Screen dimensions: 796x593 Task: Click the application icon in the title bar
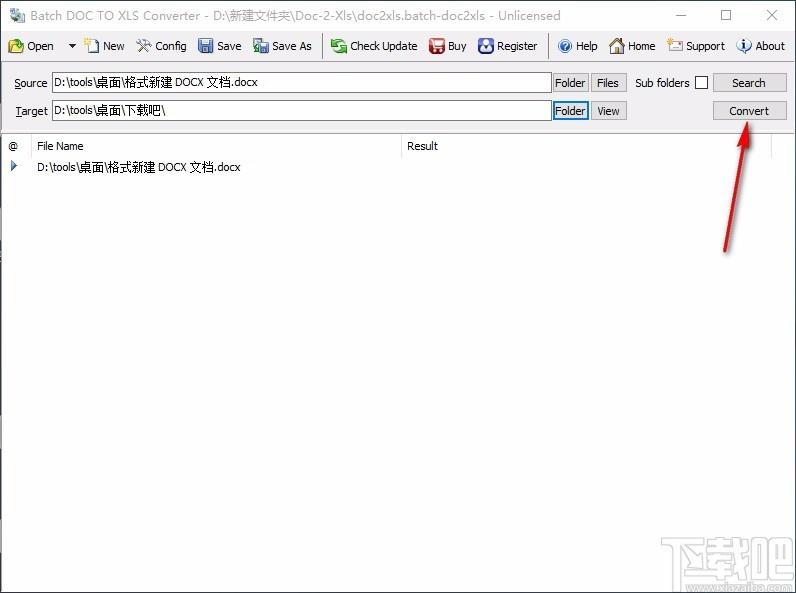coord(17,16)
